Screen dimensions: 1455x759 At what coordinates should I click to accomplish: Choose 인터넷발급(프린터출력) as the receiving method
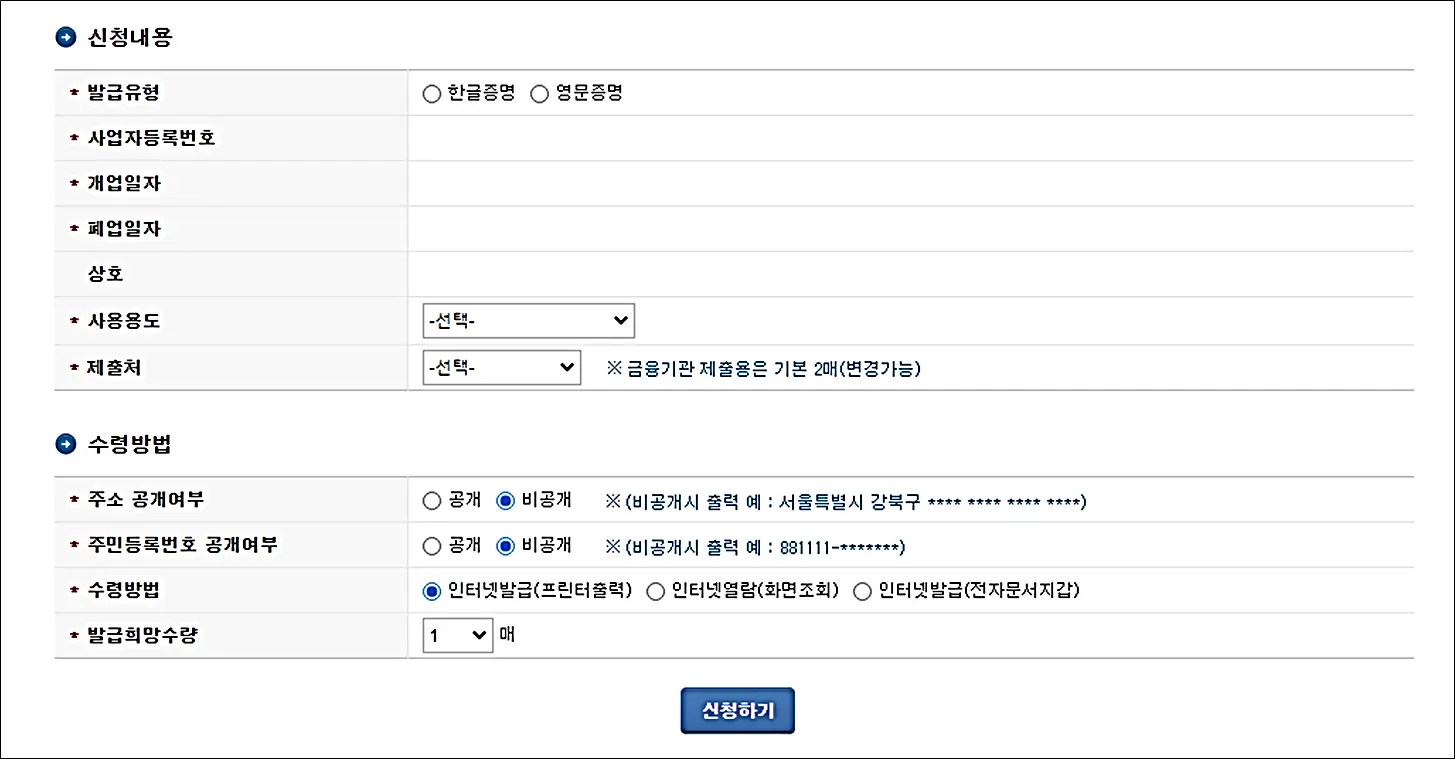coord(432,591)
